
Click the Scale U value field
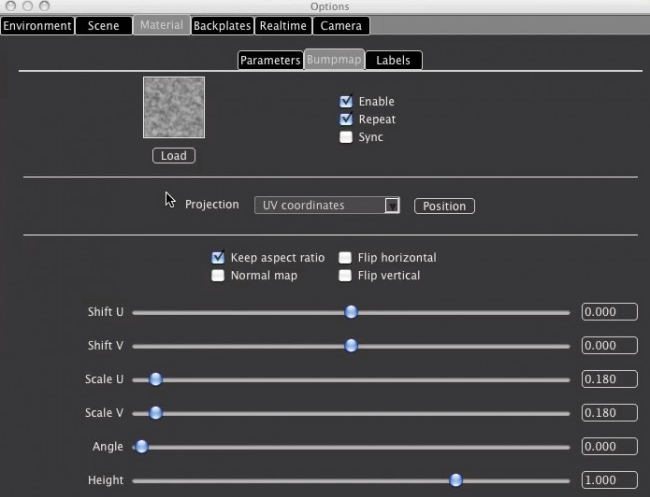(x=609, y=379)
